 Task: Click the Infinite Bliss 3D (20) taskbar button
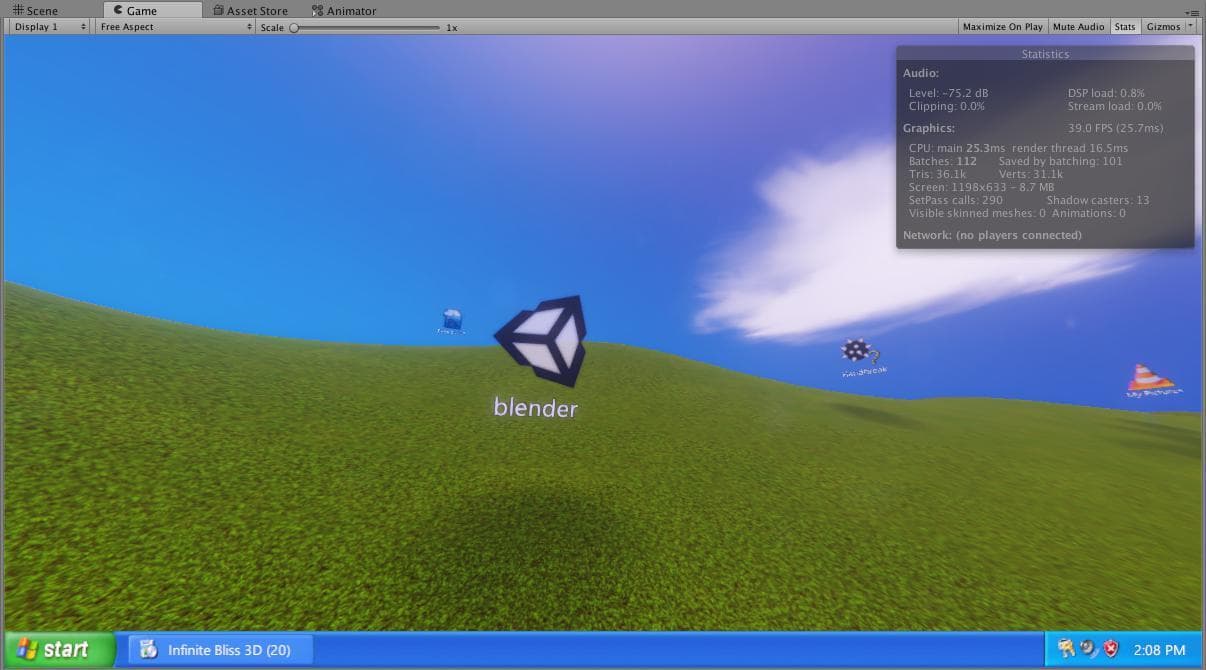pyautogui.click(x=221, y=649)
